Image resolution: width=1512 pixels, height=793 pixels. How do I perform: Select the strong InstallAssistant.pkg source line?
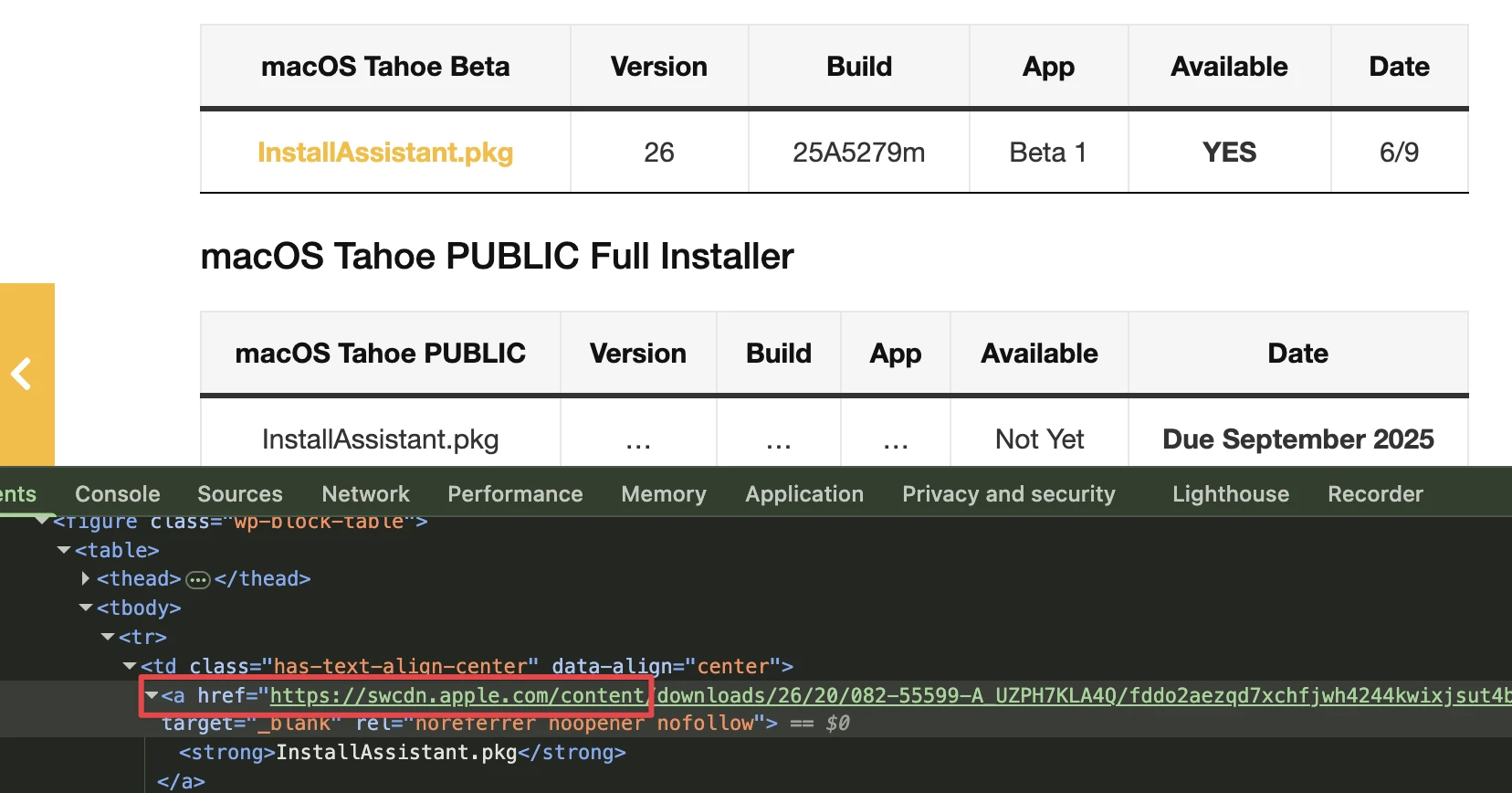tap(403, 752)
